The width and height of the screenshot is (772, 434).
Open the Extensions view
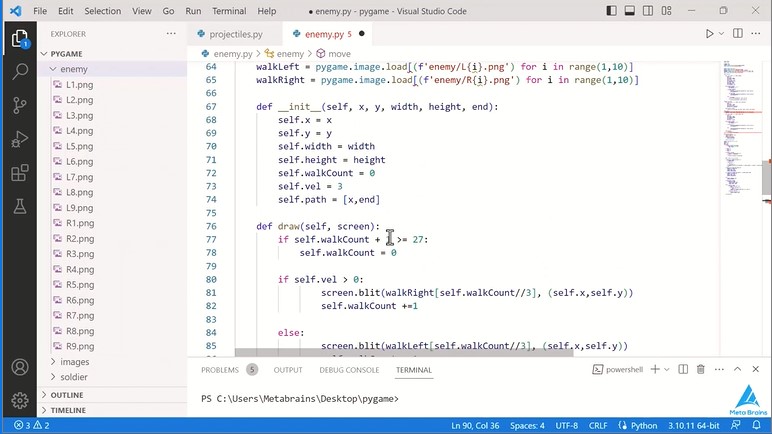tap(20, 173)
